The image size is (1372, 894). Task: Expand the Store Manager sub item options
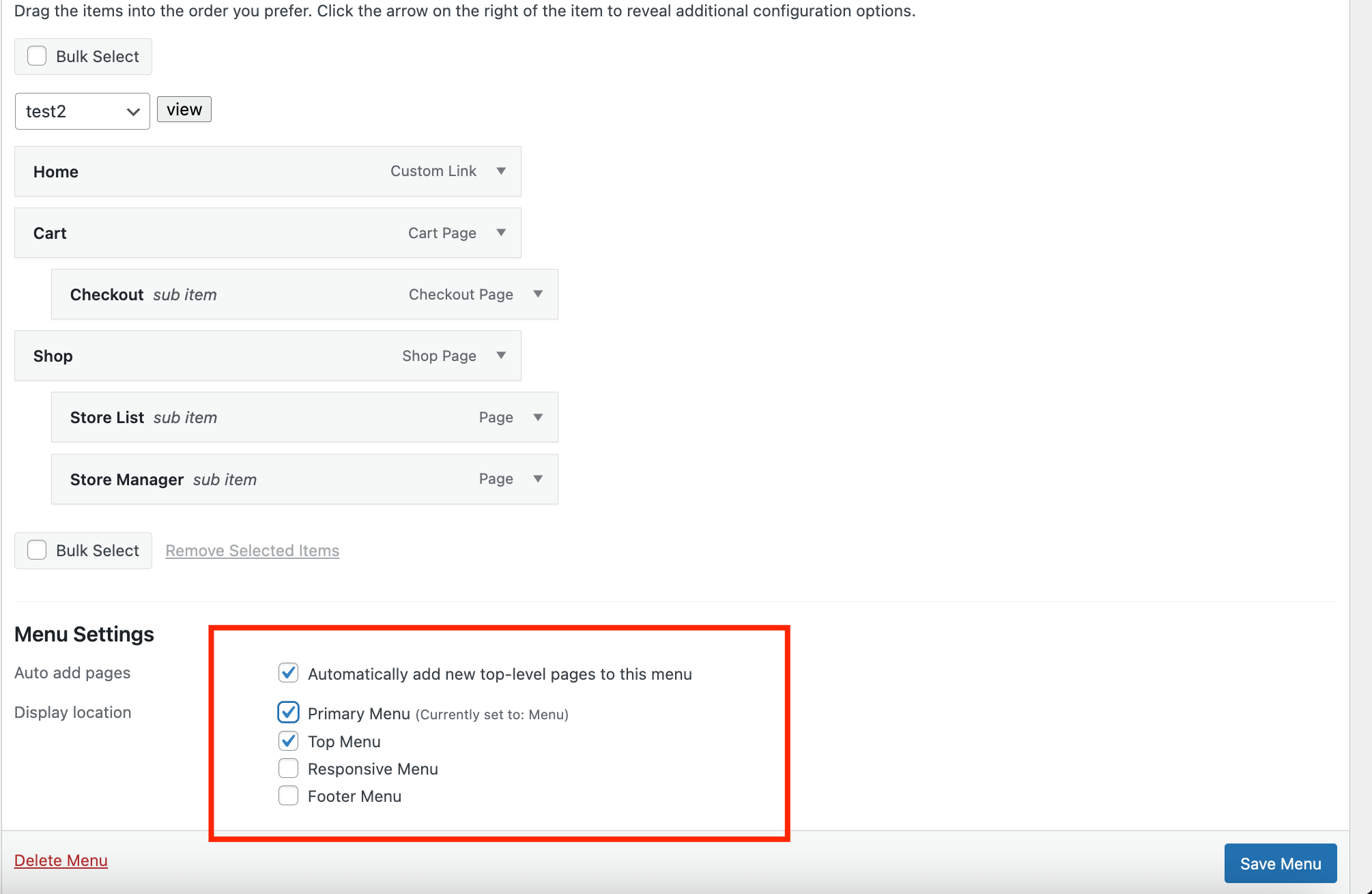tap(538, 478)
